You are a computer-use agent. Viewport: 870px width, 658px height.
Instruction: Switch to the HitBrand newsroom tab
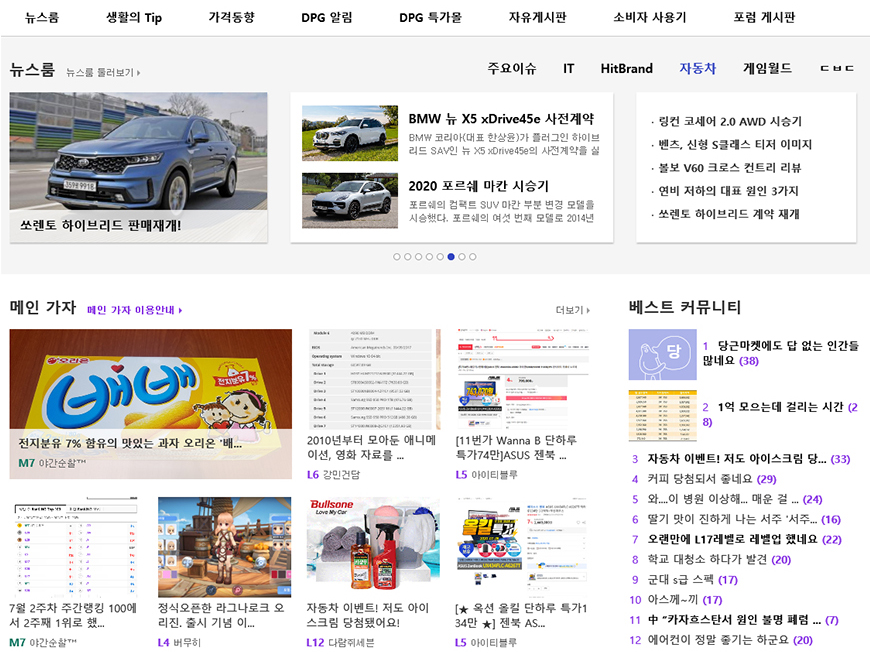[x=626, y=68]
